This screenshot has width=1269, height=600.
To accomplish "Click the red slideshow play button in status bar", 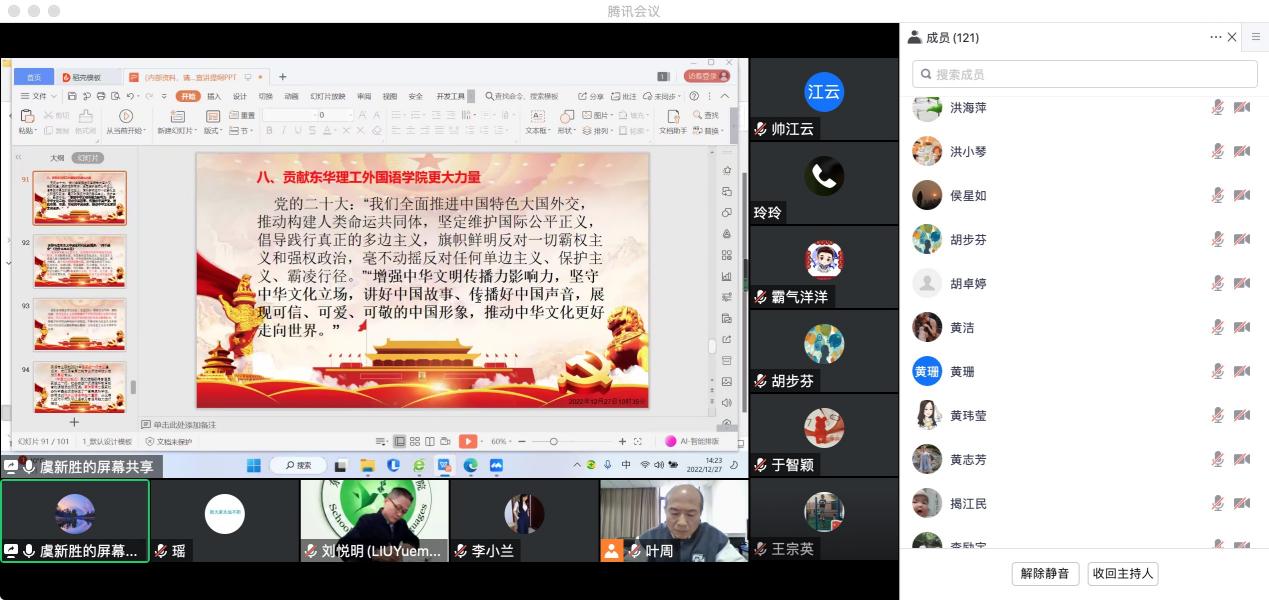I will pos(467,441).
